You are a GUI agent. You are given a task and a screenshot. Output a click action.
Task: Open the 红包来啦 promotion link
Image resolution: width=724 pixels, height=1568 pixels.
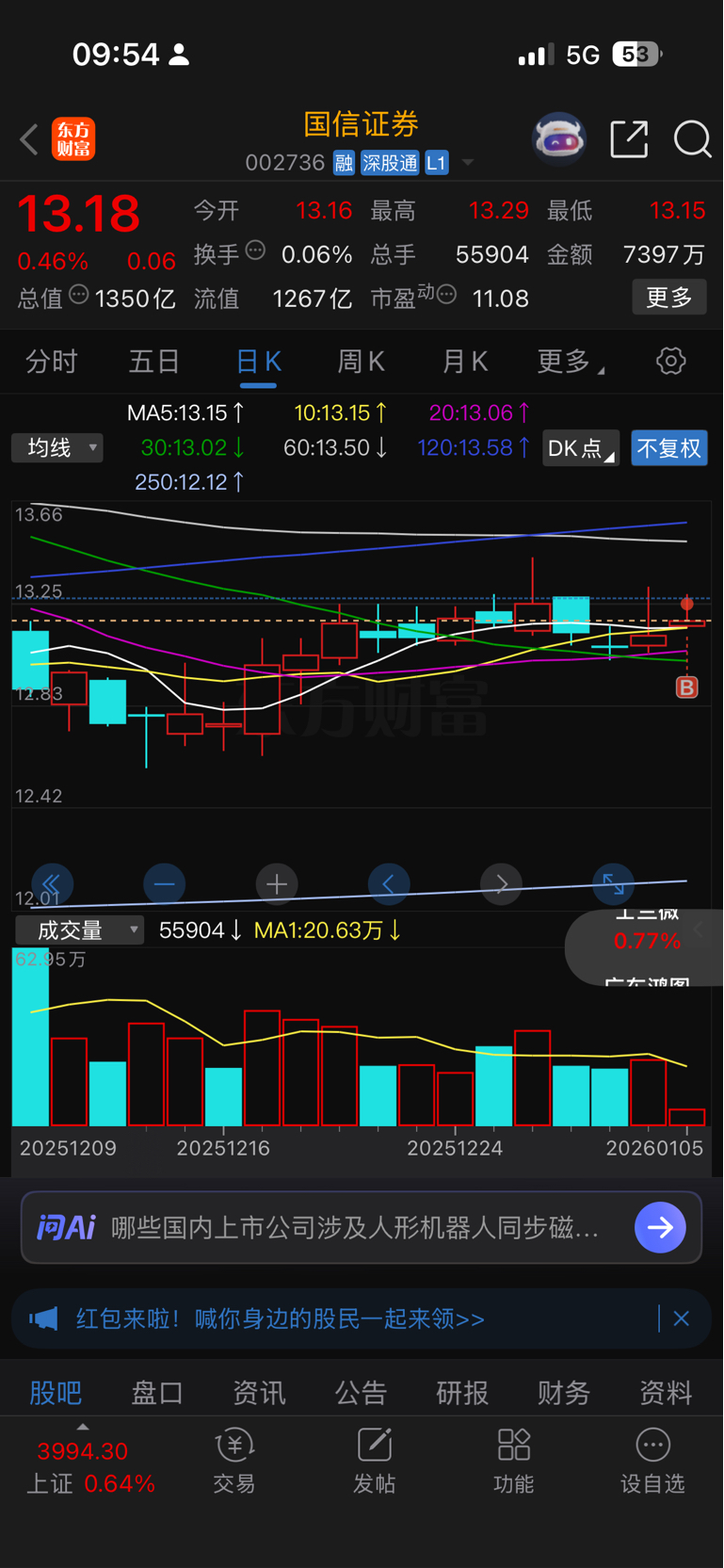click(x=281, y=1318)
